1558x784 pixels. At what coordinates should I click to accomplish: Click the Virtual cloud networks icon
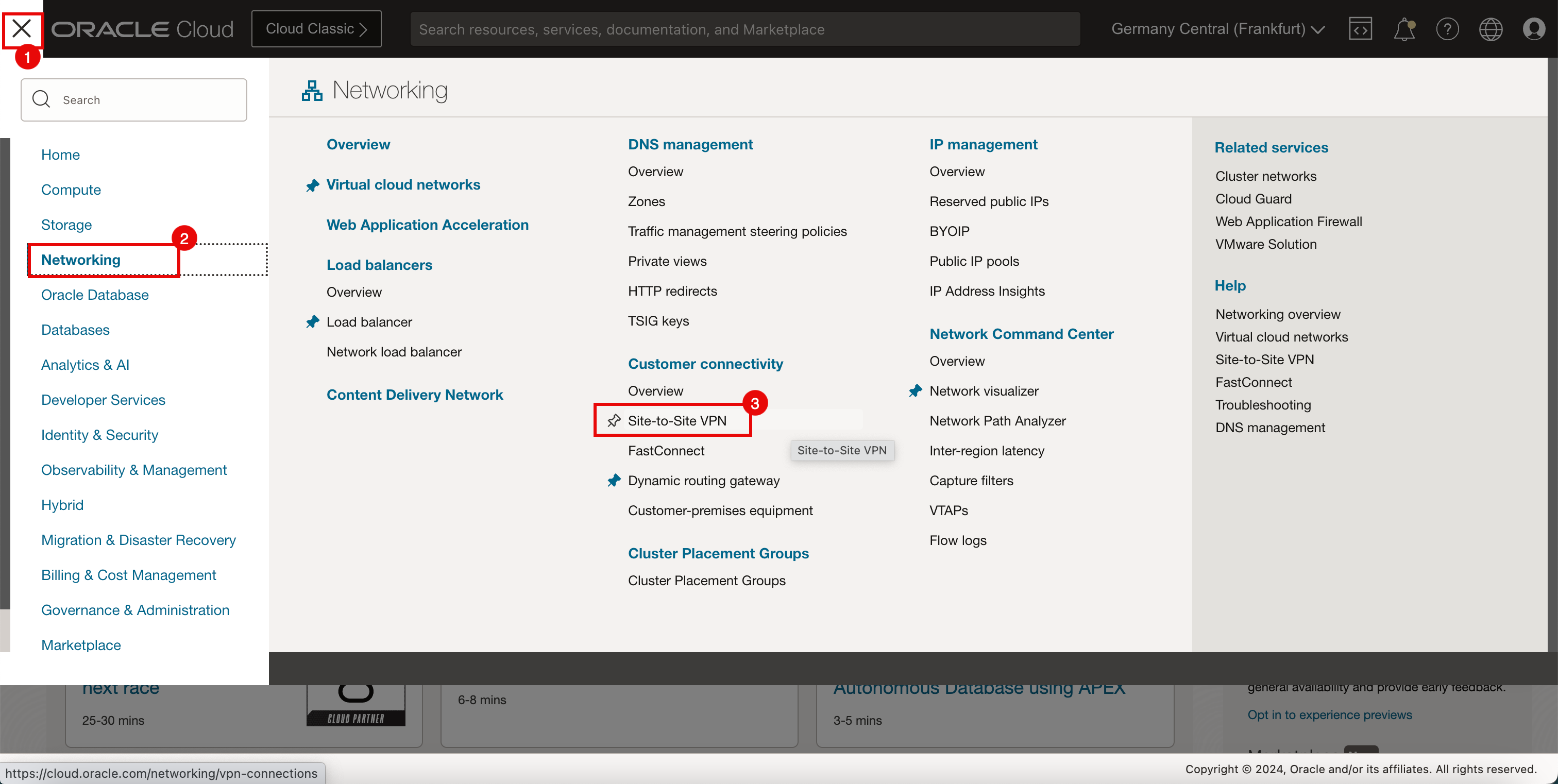point(313,184)
